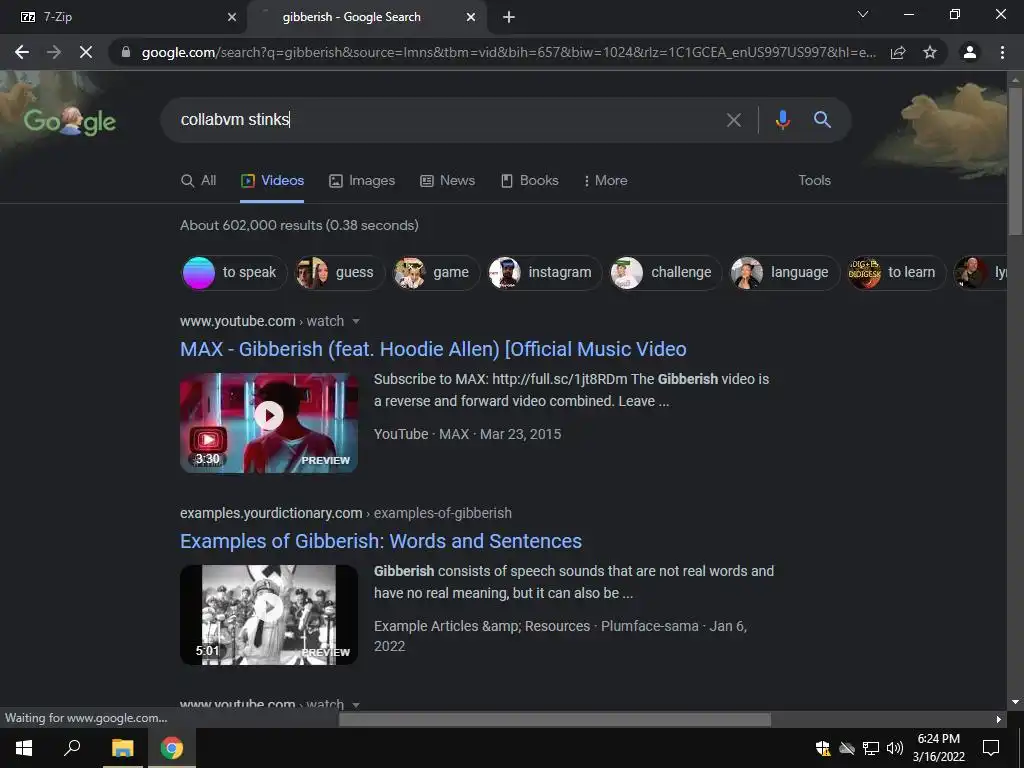Stop loading the page
Viewport: 1024px width, 768px height.
[x=86, y=52]
